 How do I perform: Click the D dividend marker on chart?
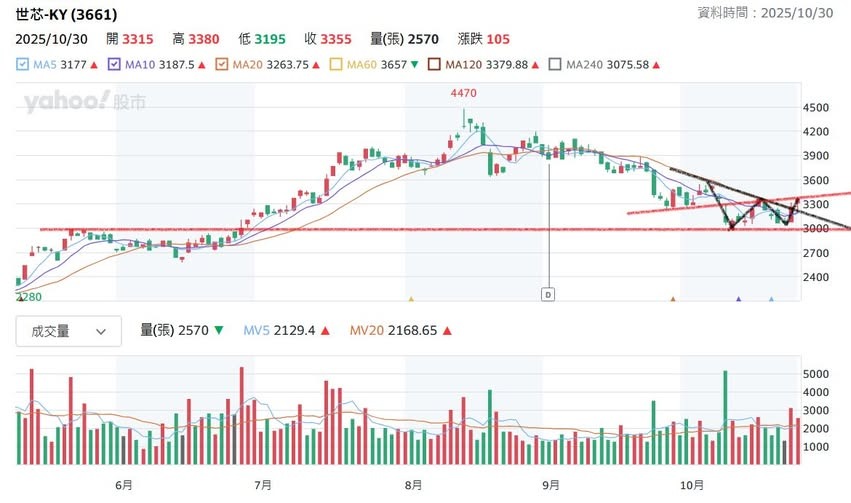(x=548, y=294)
